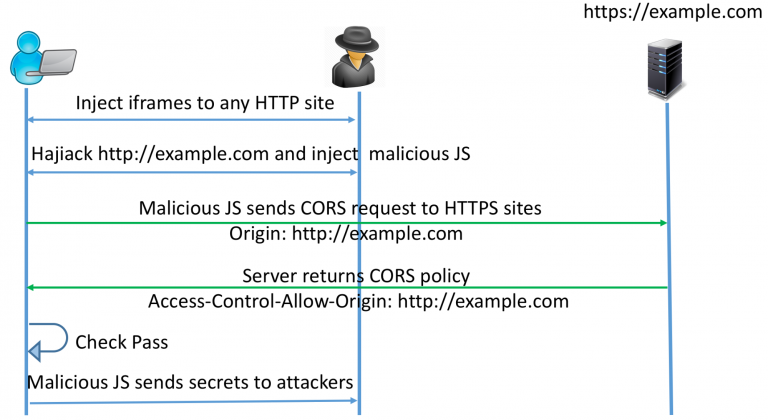Image resolution: width=768 pixels, height=420 pixels.
Task: Click the Access-Control-Allow-Origin header text
Action: 359,301
